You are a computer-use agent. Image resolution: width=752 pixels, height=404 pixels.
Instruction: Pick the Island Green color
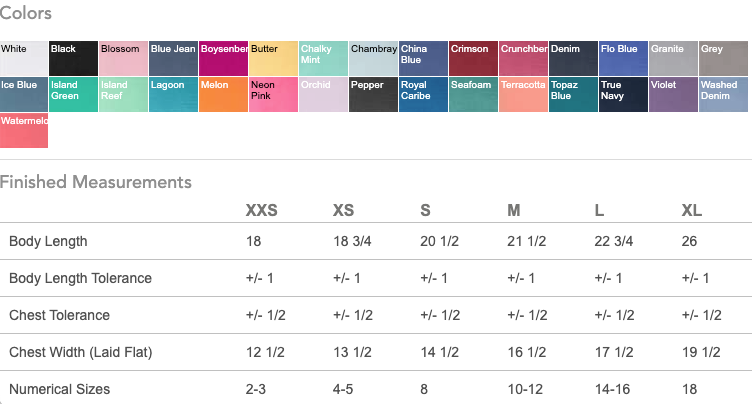[x=74, y=94]
